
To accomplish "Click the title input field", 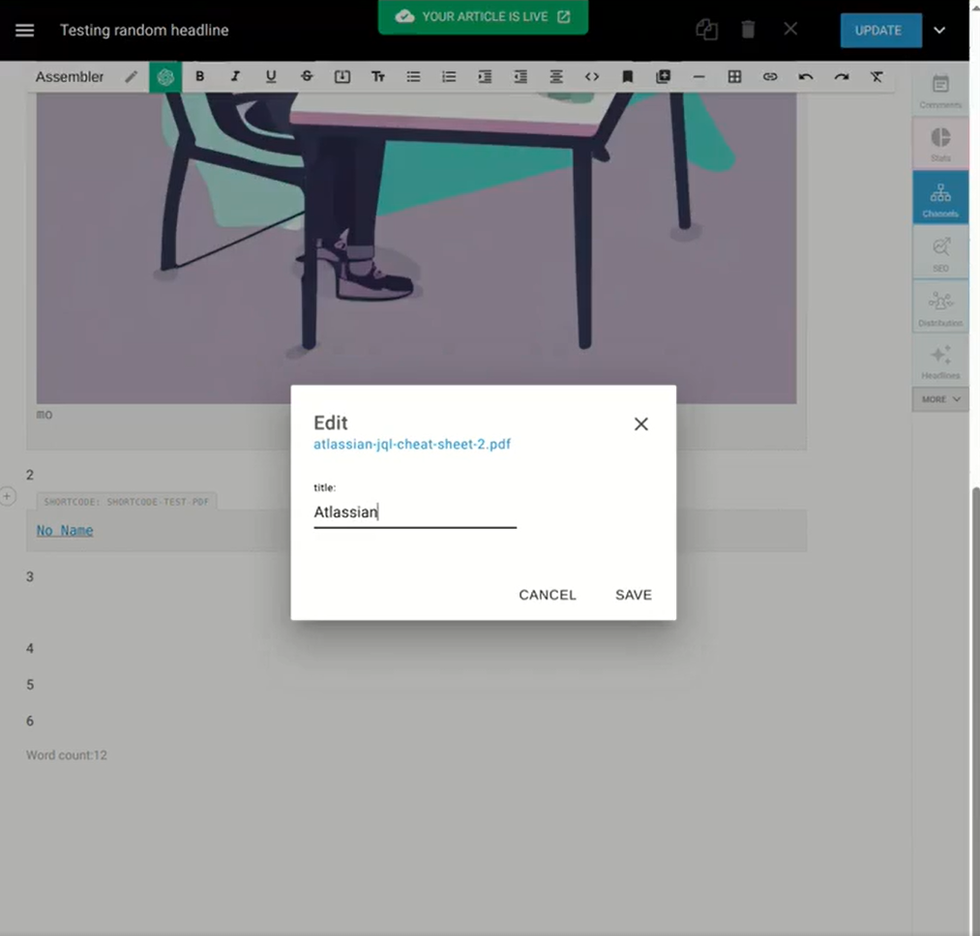I will tap(414, 512).
